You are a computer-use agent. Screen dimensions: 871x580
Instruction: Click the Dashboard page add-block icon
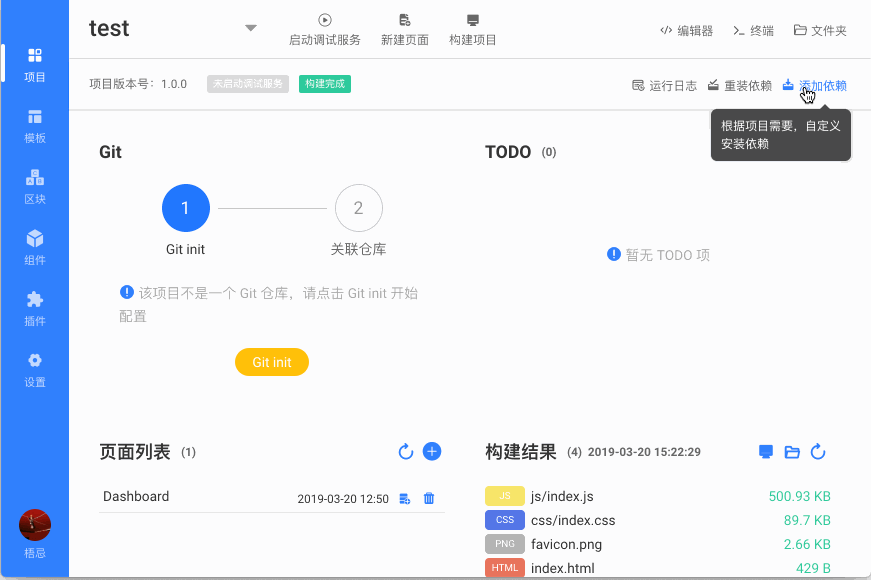[x=405, y=499]
